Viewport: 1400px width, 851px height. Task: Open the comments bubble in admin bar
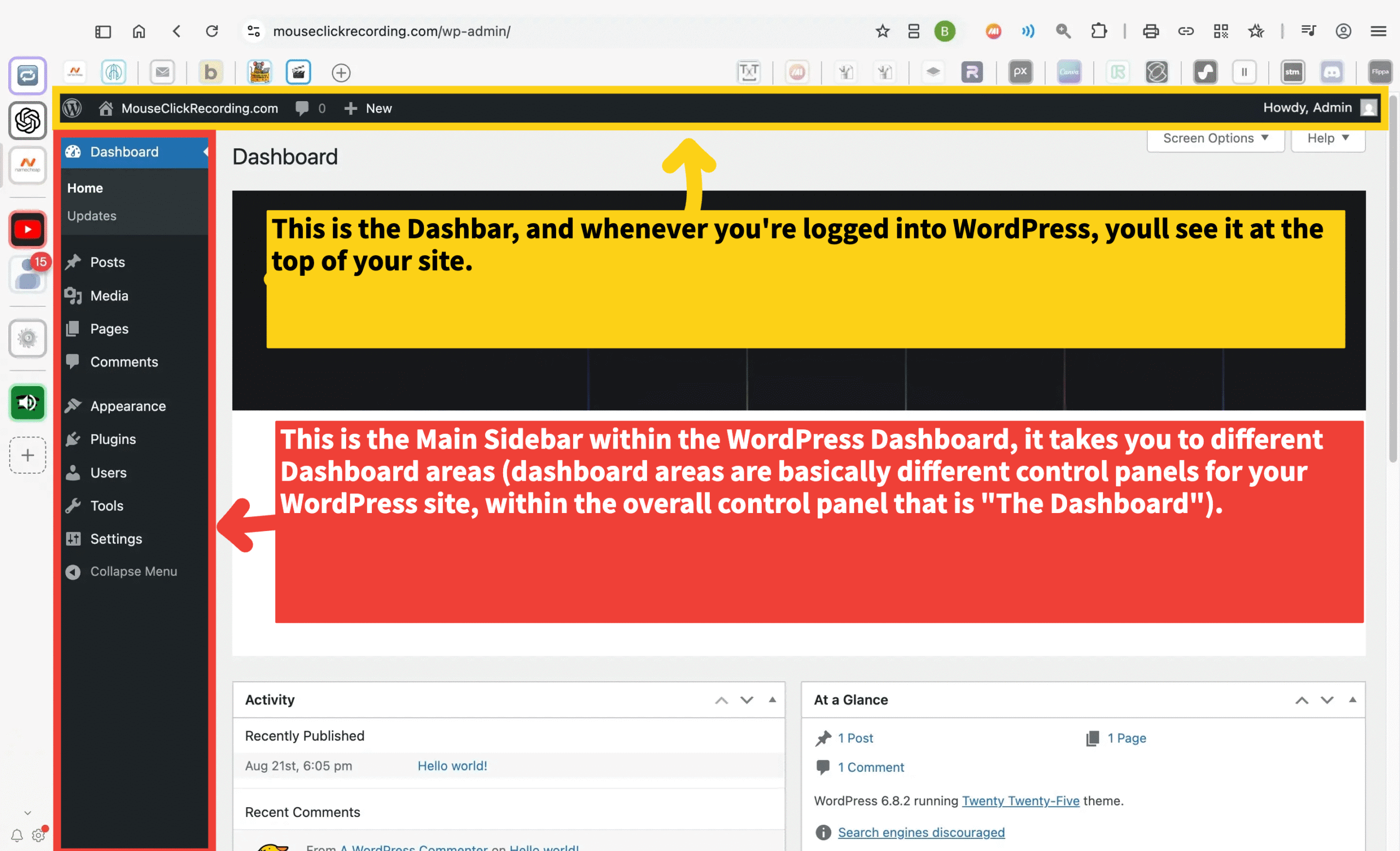point(302,108)
